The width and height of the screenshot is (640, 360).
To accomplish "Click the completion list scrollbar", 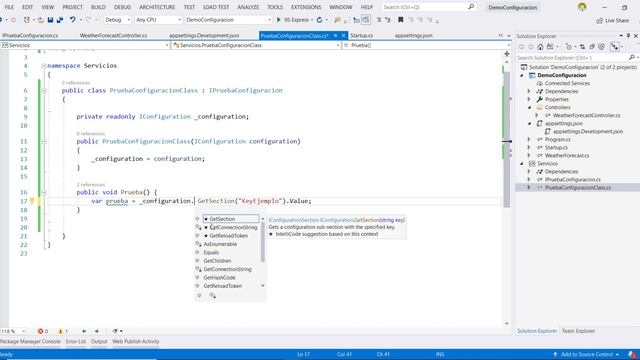I will (x=262, y=242).
